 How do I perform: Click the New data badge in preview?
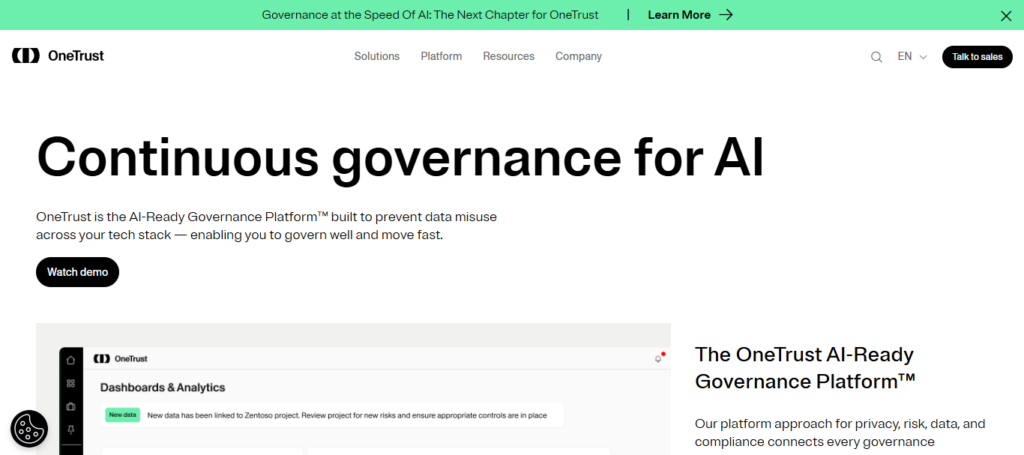[122, 415]
